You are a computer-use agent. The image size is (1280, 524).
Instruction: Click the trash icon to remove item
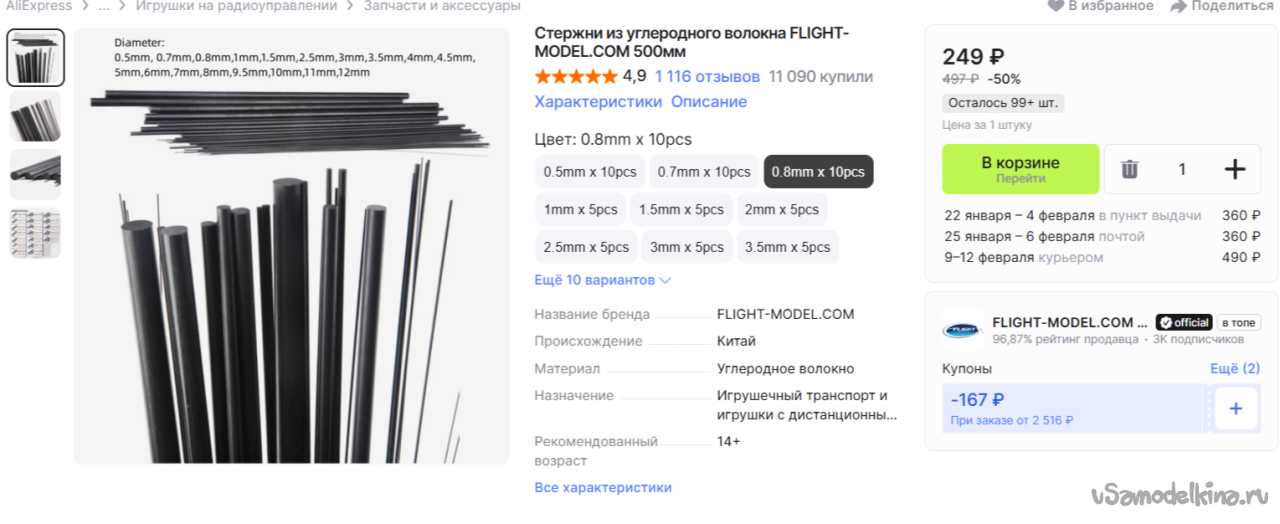point(1129,169)
